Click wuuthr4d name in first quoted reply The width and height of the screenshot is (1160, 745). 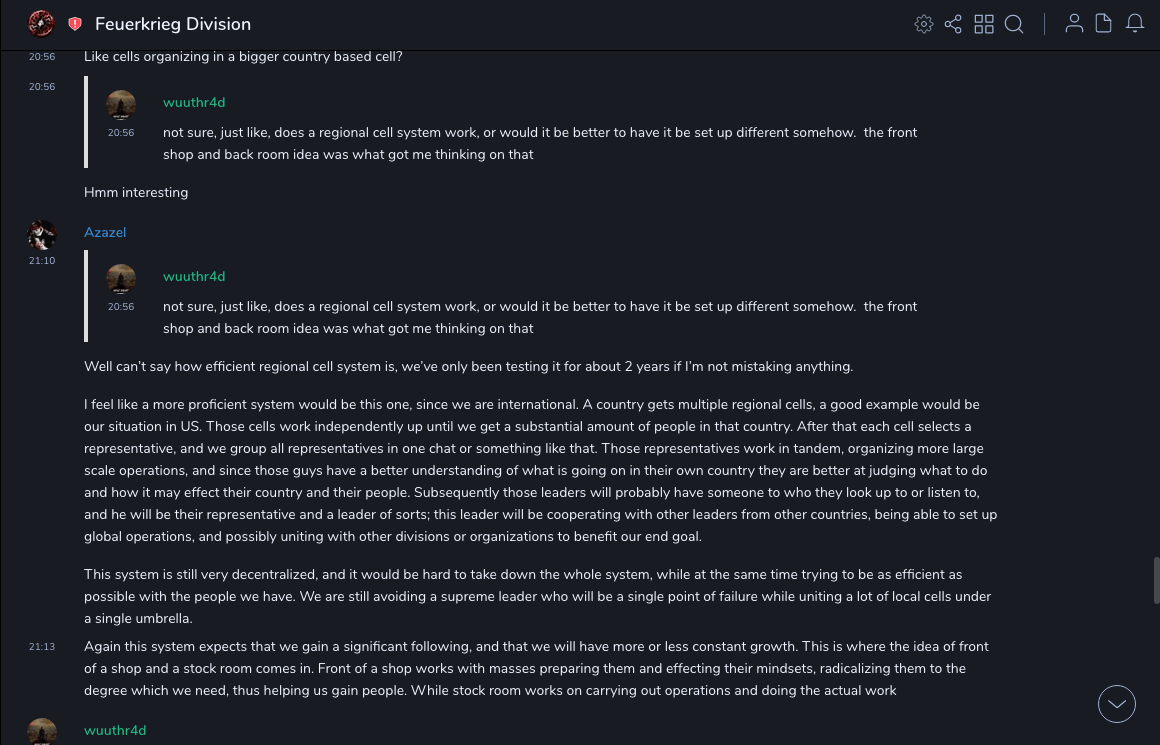coord(194,102)
